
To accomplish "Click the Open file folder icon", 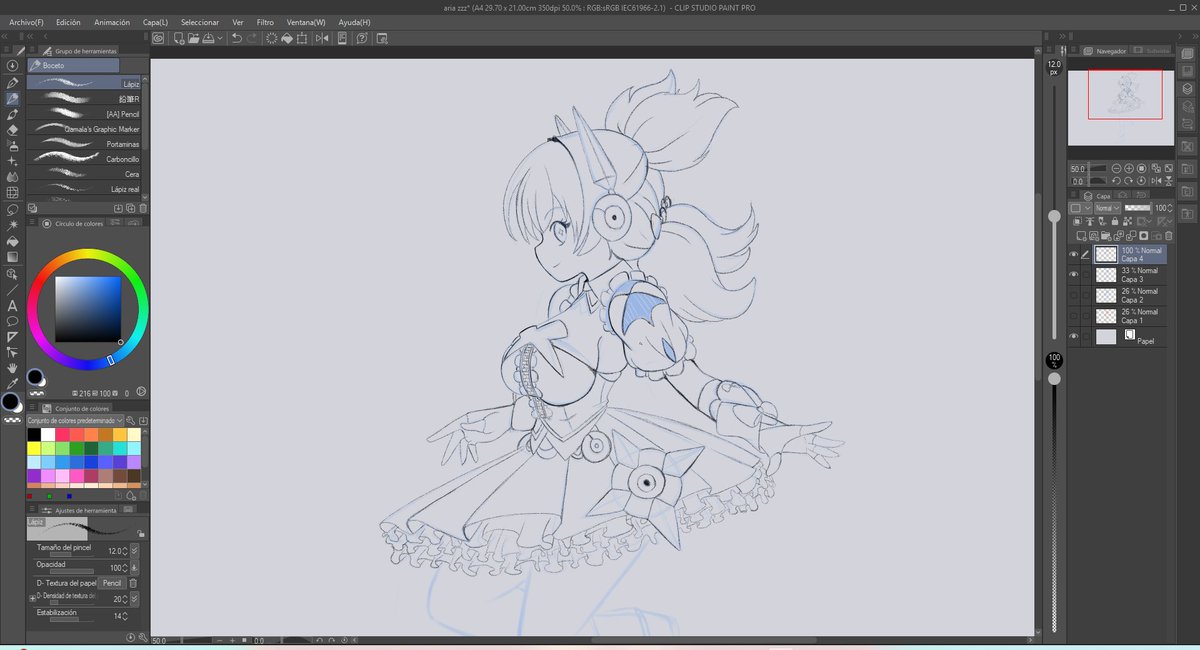I will (194, 38).
